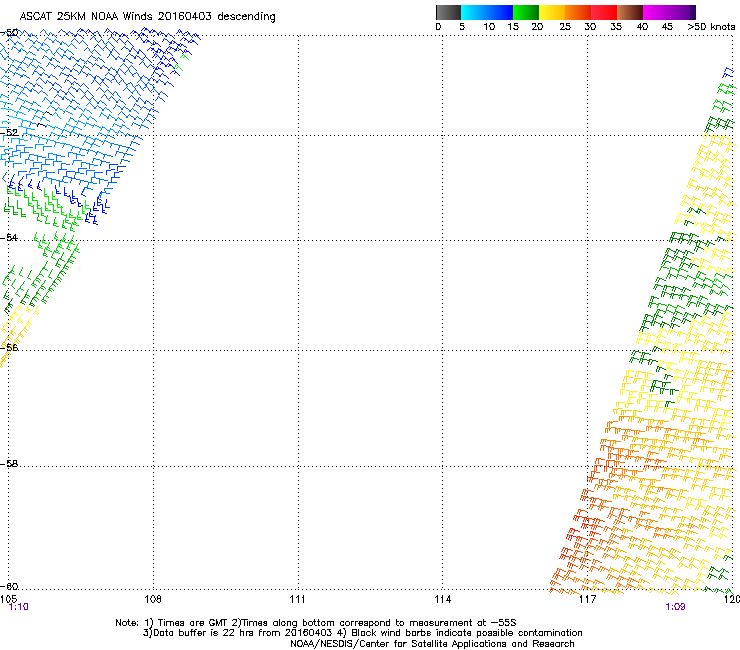Click the latitude label '-56'
Screen dimensions: 740x650
pyautogui.click(x=9, y=347)
